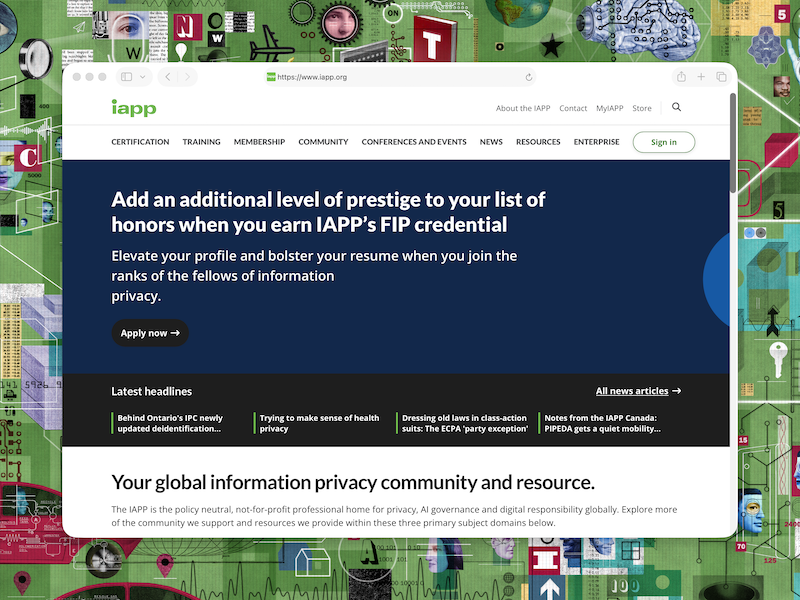Viewport: 800px width, 600px height.
Task: Open the Certification menu
Action: [x=140, y=142]
